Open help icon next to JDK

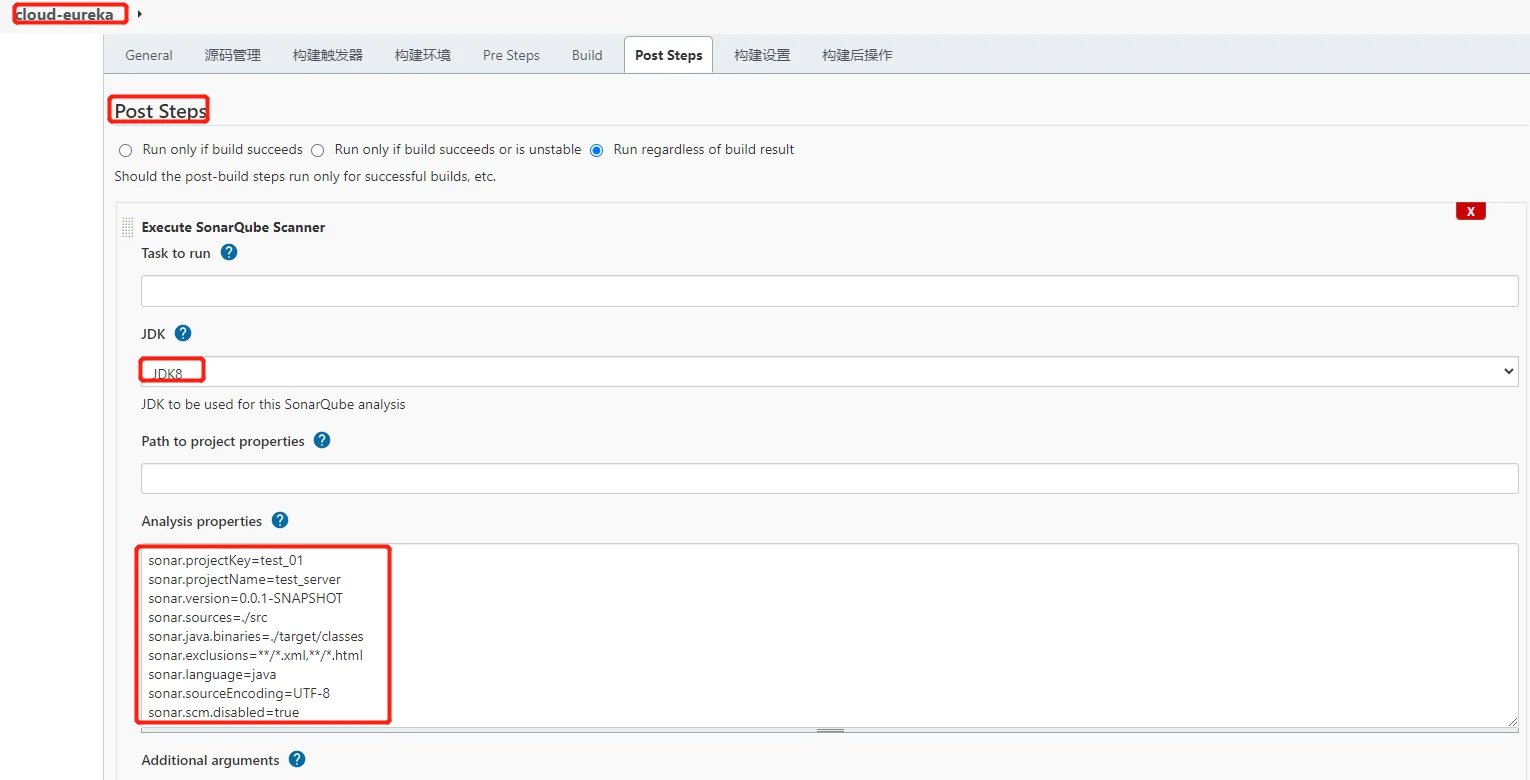(x=183, y=333)
